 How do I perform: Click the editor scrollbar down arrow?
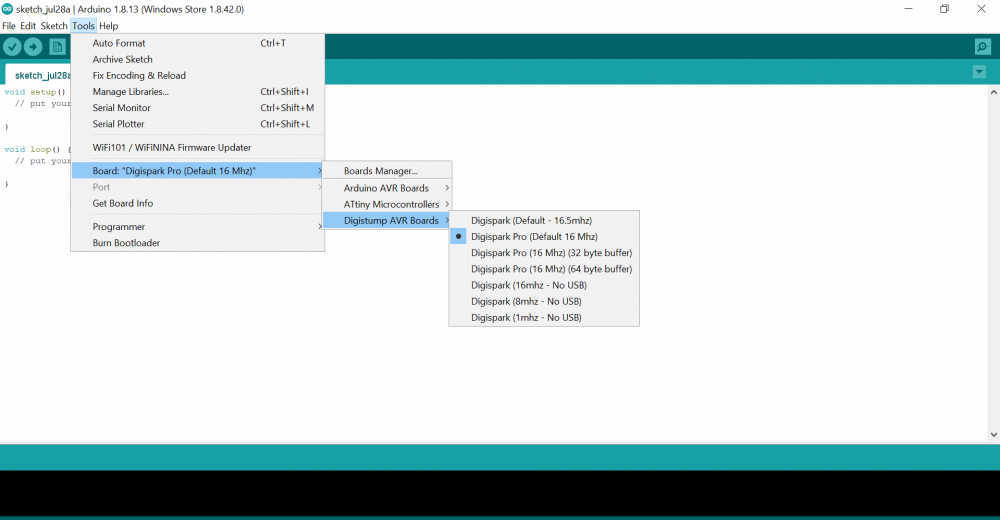pyautogui.click(x=994, y=435)
